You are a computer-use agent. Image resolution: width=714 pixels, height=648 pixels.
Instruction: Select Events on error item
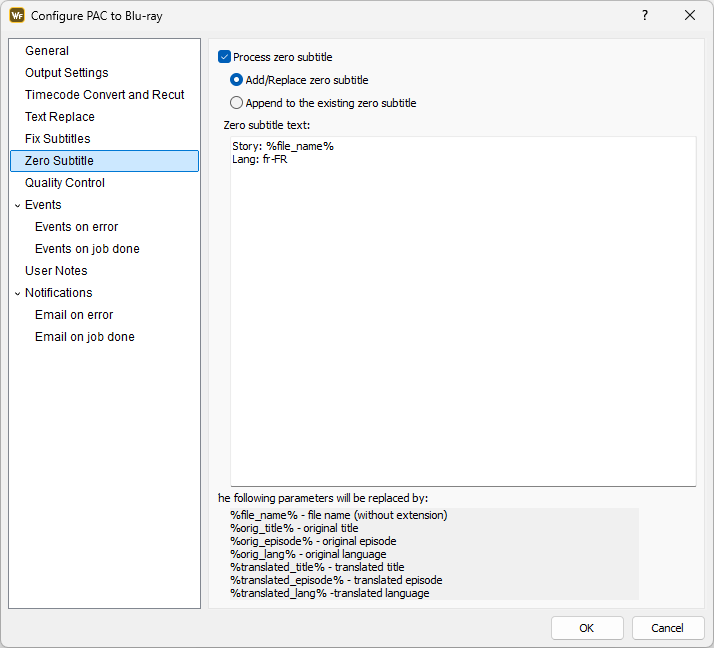pyautogui.click(x=76, y=227)
